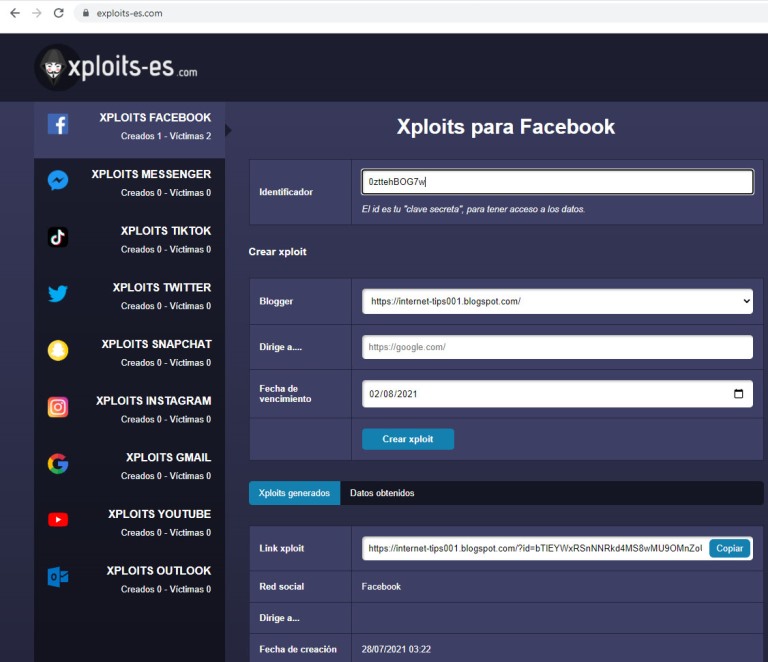This screenshot has height=662, width=768.
Task: Click the xploits-es.com masked logo
Action: tap(117, 68)
